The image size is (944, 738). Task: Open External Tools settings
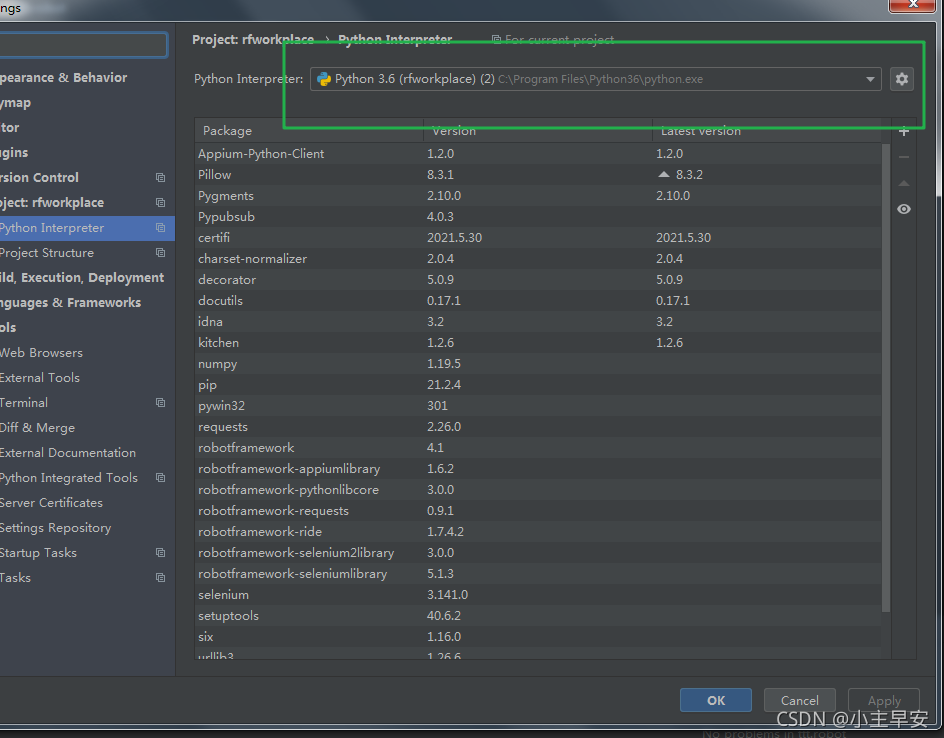tap(40, 377)
